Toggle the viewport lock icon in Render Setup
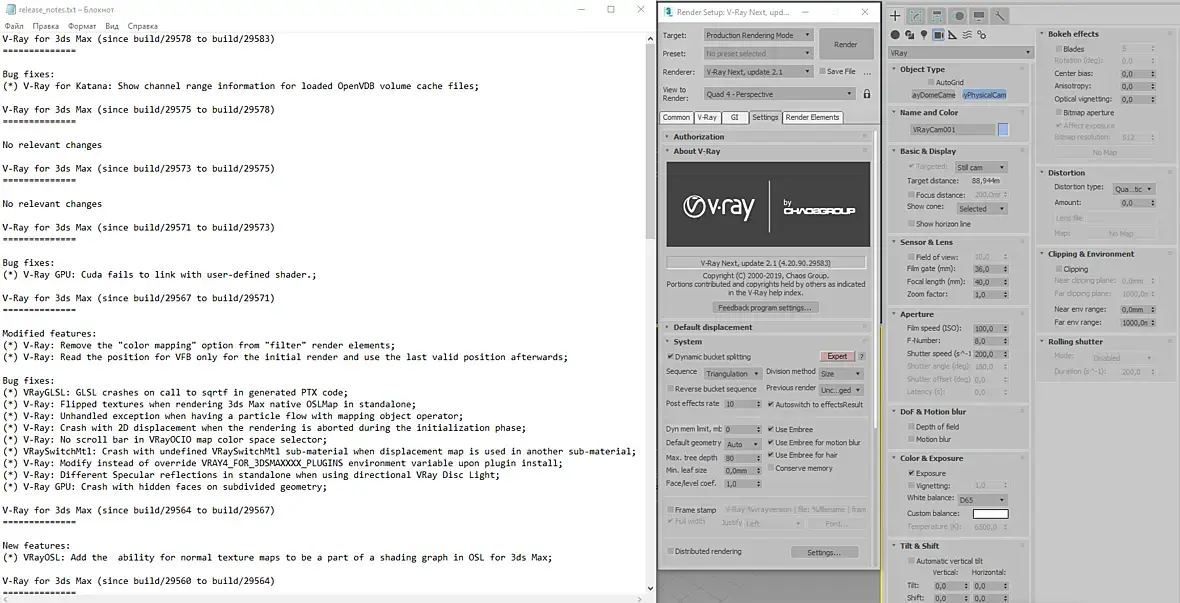This screenshot has width=1180, height=603. point(866,94)
